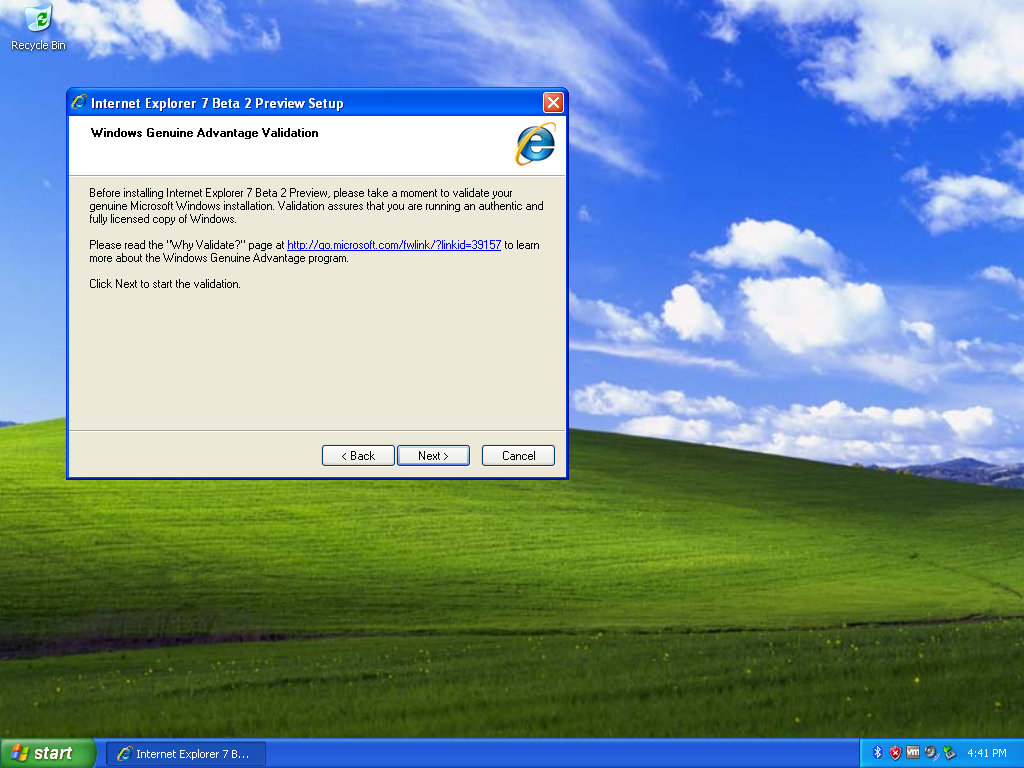Open the Bluetooth tray icon
1024x768 pixels.
click(x=878, y=753)
